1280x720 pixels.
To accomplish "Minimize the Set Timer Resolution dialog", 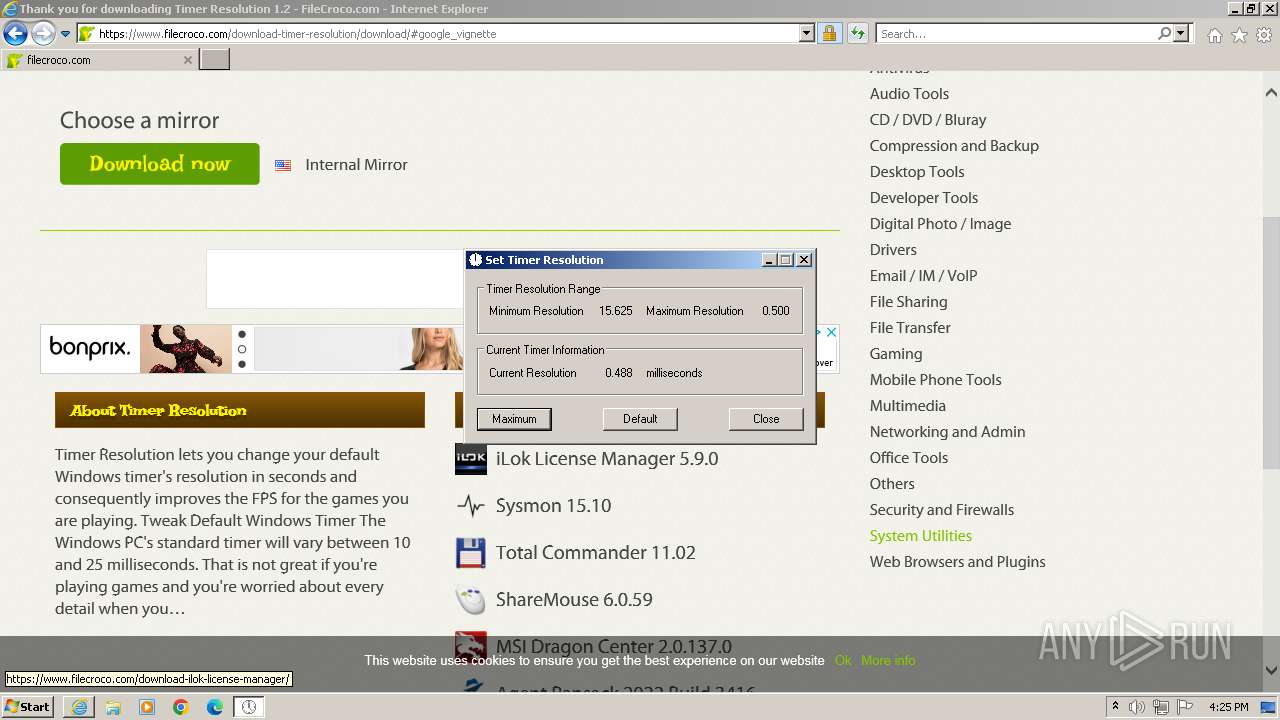I will click(x=769, y=260).
